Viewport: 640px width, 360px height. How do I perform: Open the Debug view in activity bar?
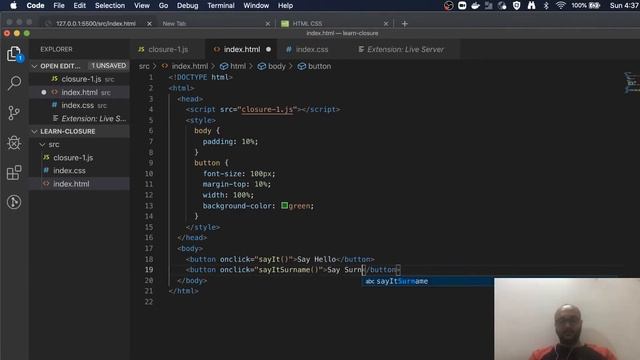(x=14, y=142)
